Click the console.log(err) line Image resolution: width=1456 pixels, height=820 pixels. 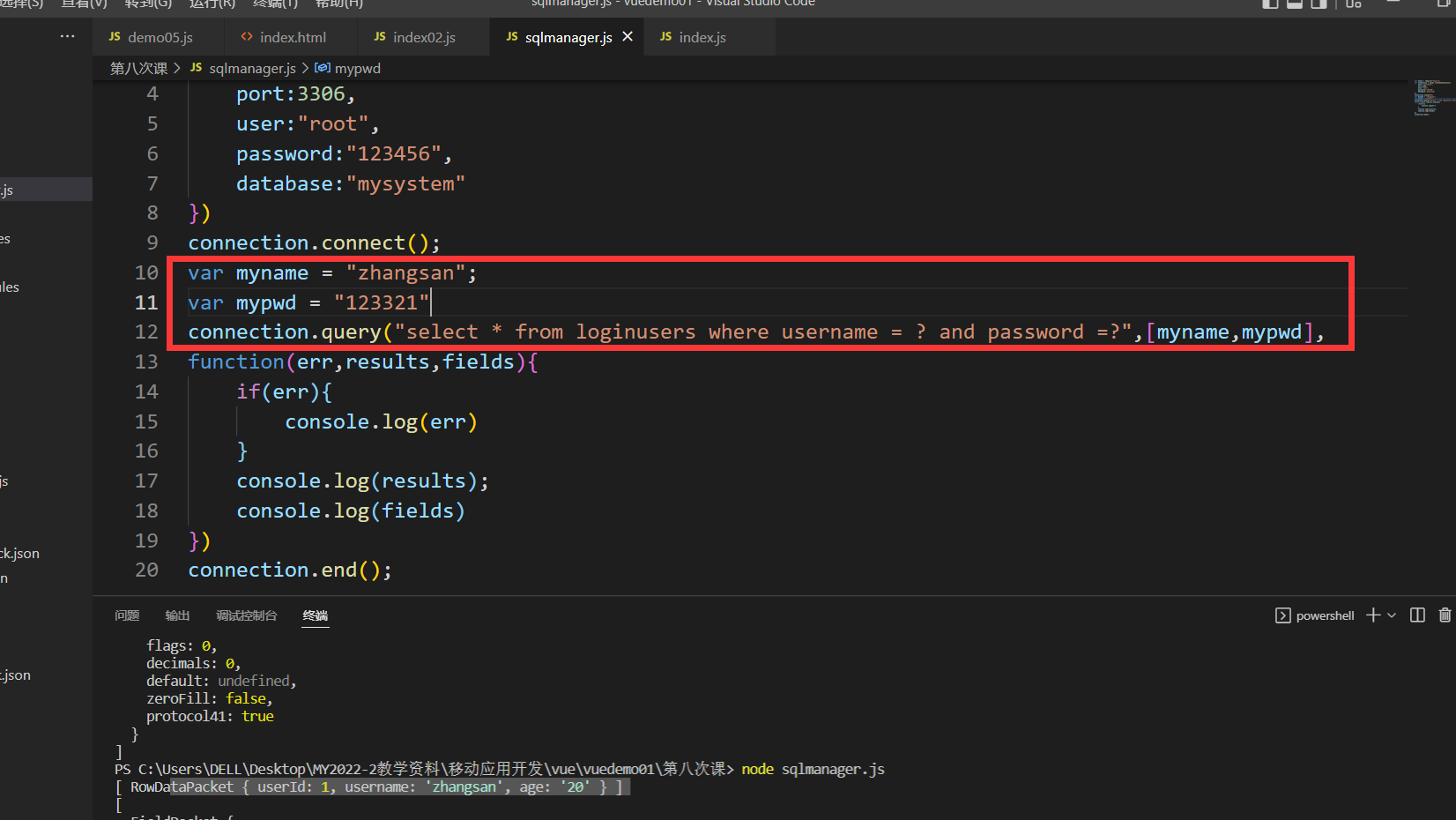click(x=381, y=421)
